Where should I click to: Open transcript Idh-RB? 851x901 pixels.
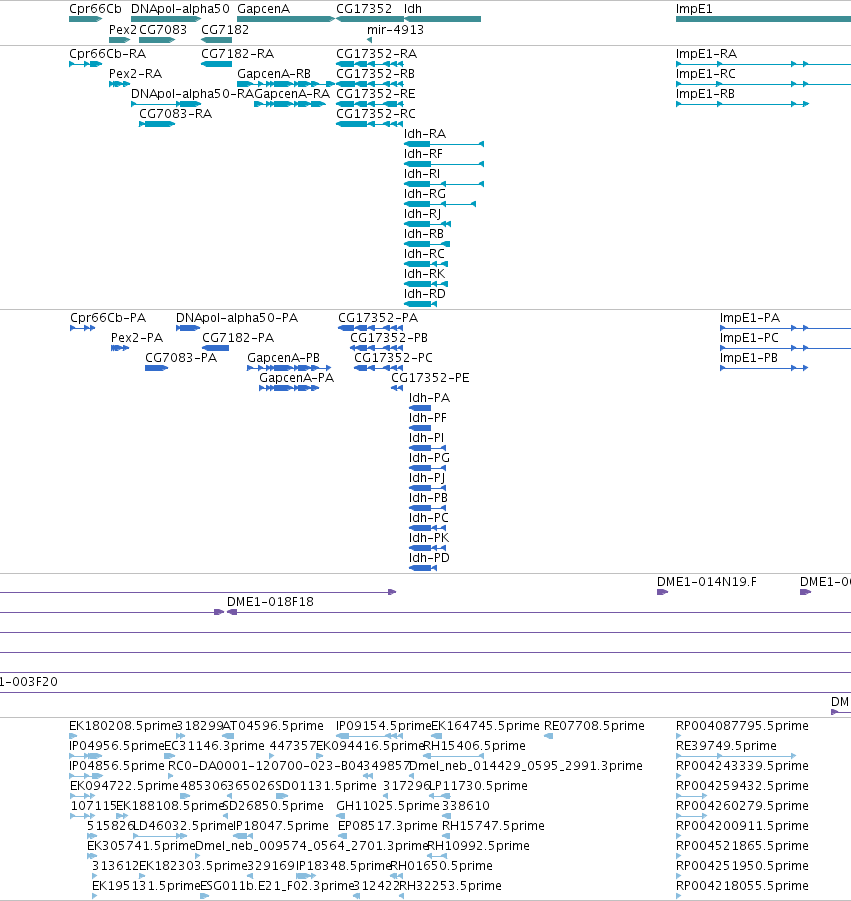[x=423, y=234]
